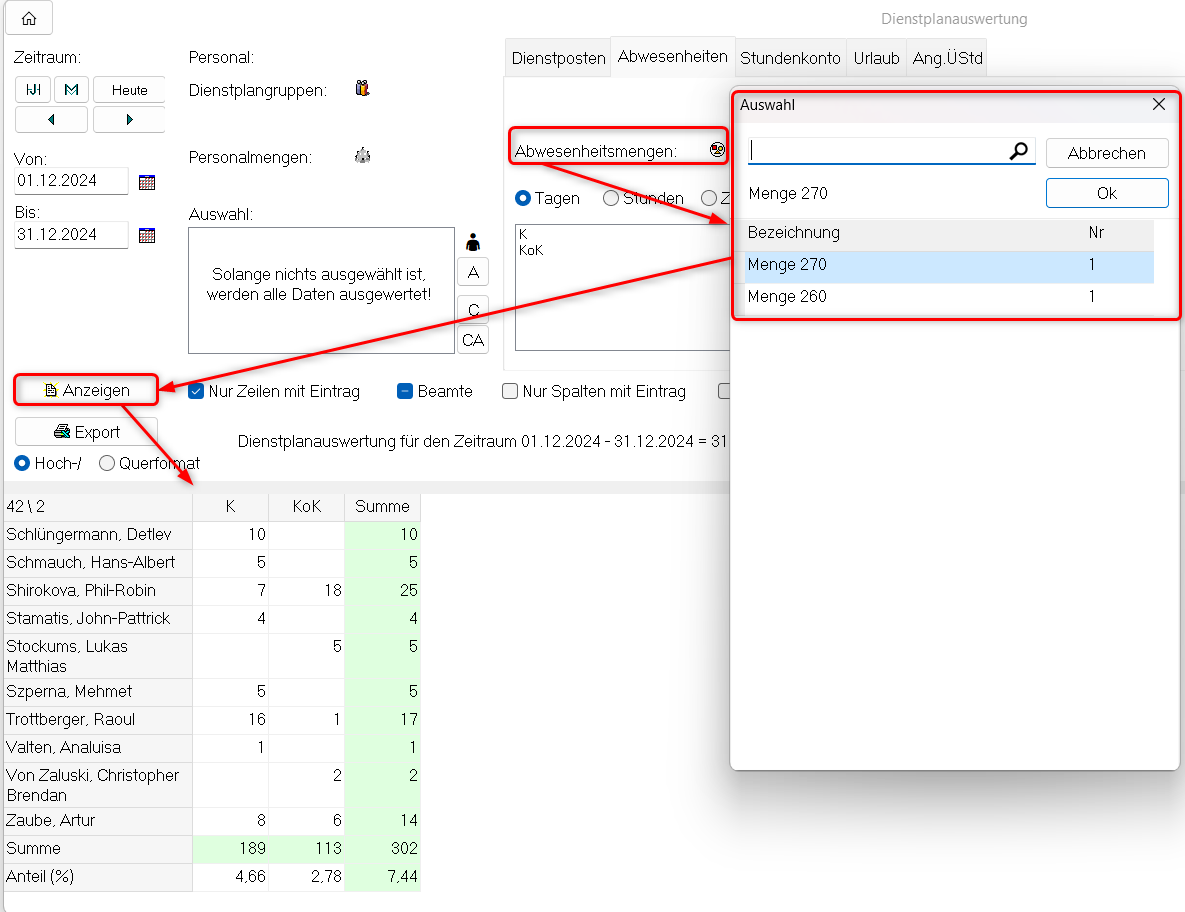Go to previous period with left arrow
The width and height of the screenshot is (1185, 912).
(x=52, y=120)
